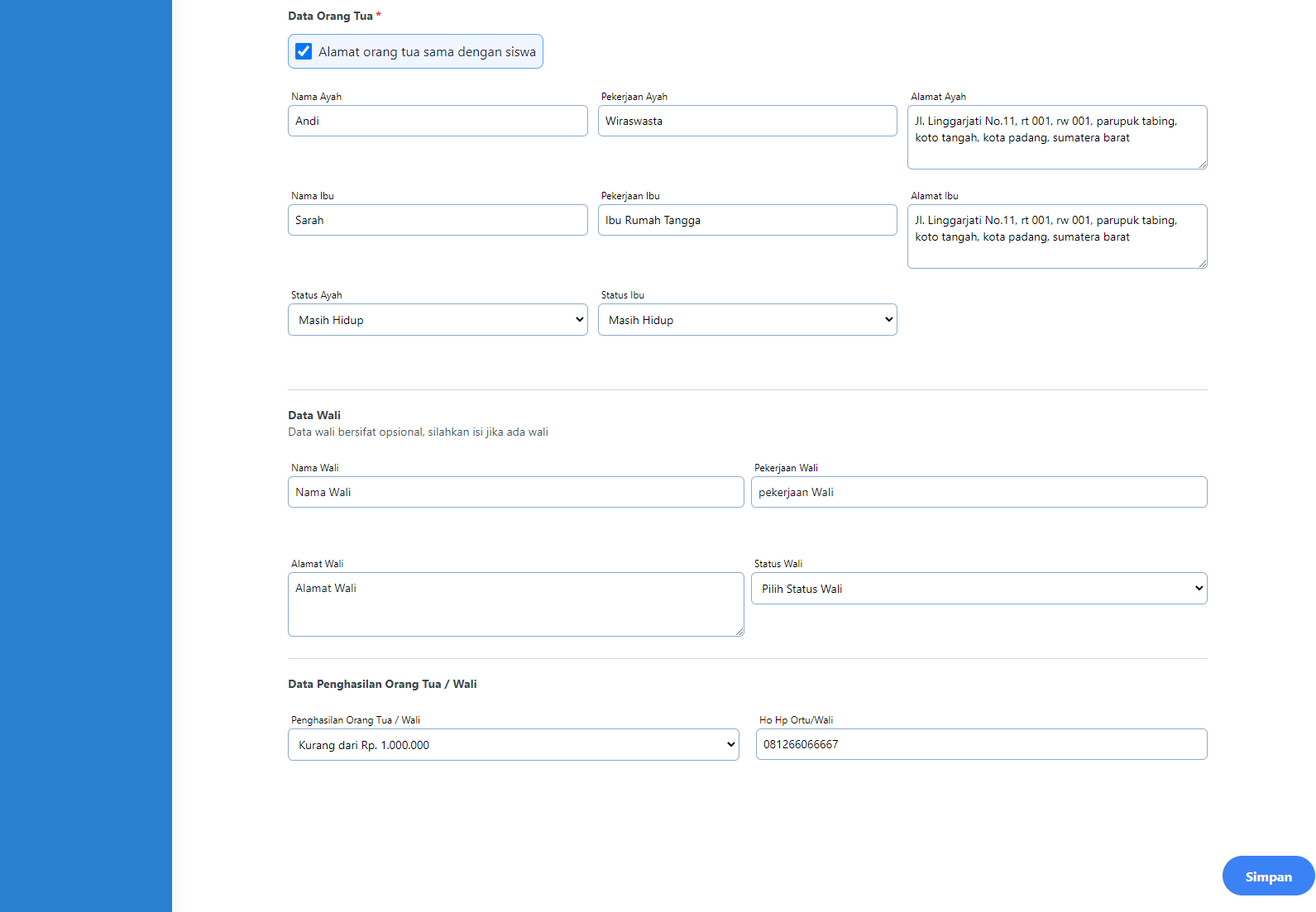Click the Pekerjaan Ayah text field
This screenshot has height=912, width=1316.
coord(747,121)
